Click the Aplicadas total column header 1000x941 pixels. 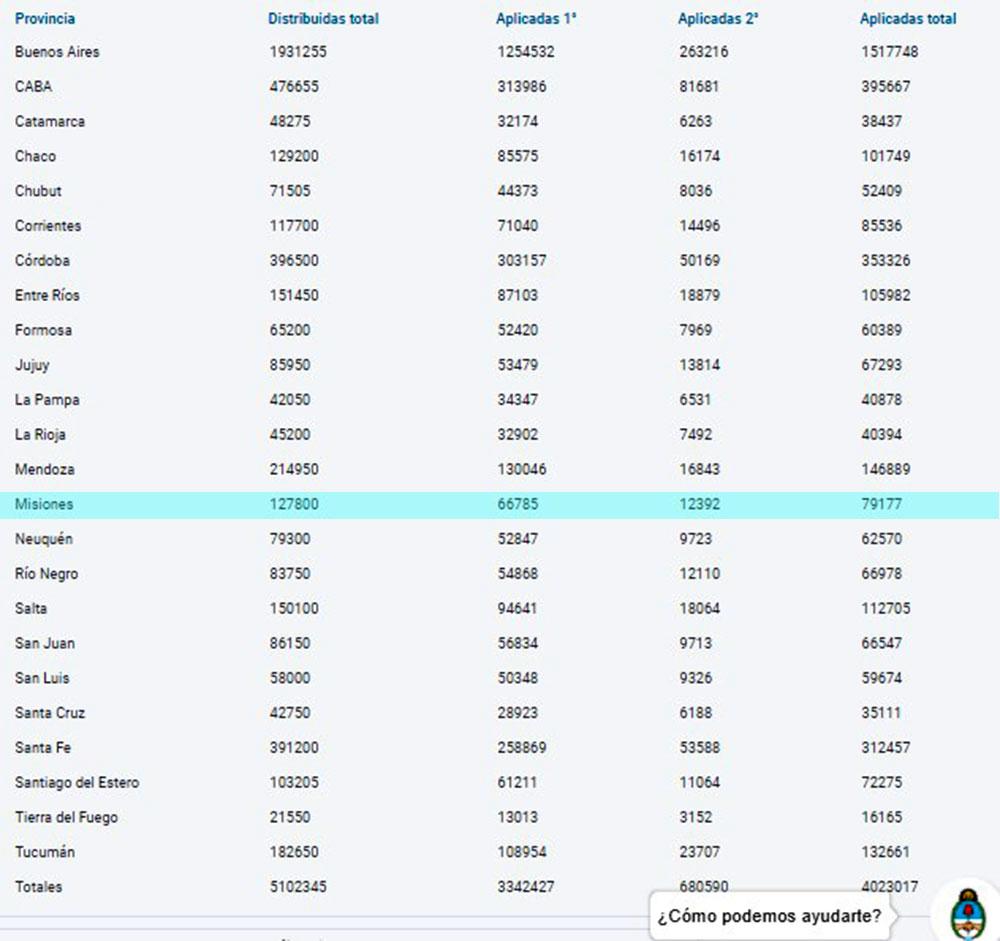tap(908, 18)
